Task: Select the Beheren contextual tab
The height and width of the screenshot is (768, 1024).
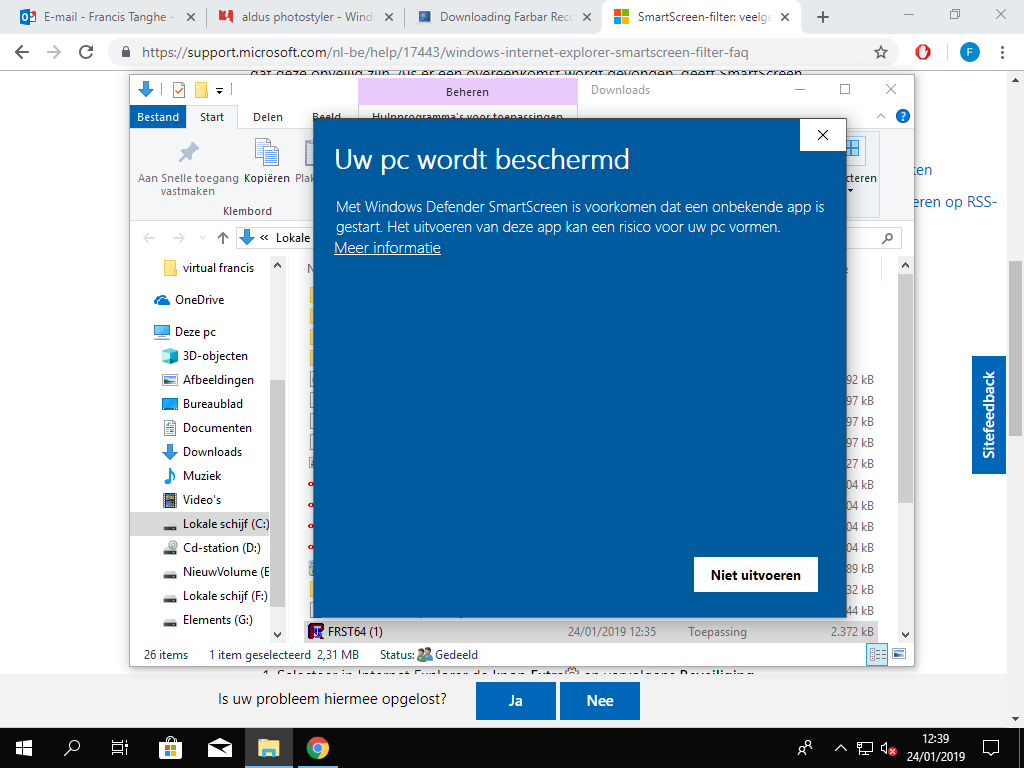Action: (x=468, y=92)
